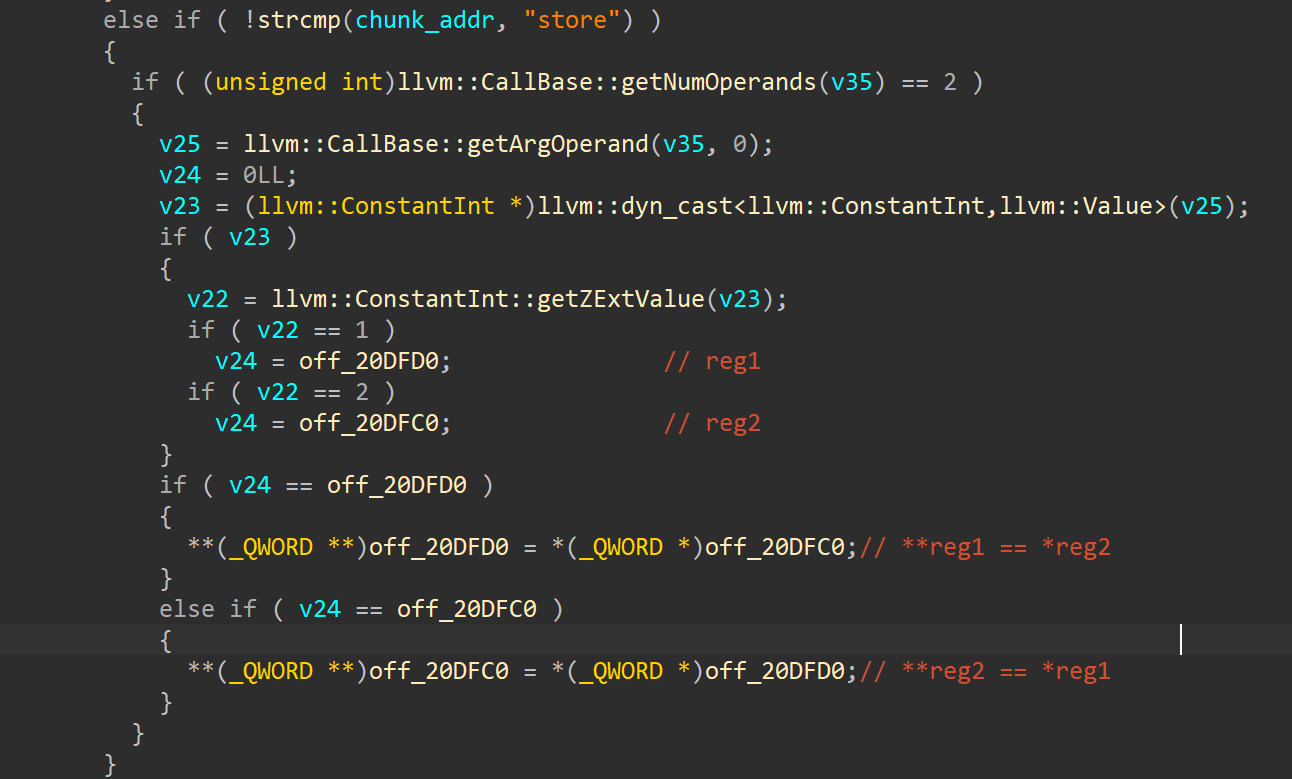
Task: Click the llvm::ConstantInt * cast type
Action: pyautogui.click(x=390, y=206)
